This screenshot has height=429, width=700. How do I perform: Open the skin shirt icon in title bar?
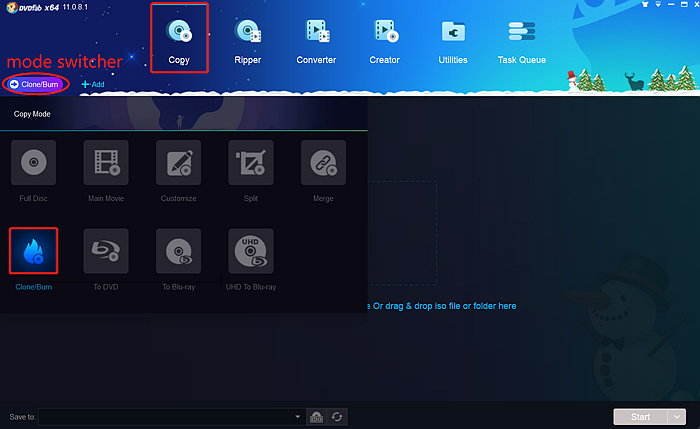645,4
